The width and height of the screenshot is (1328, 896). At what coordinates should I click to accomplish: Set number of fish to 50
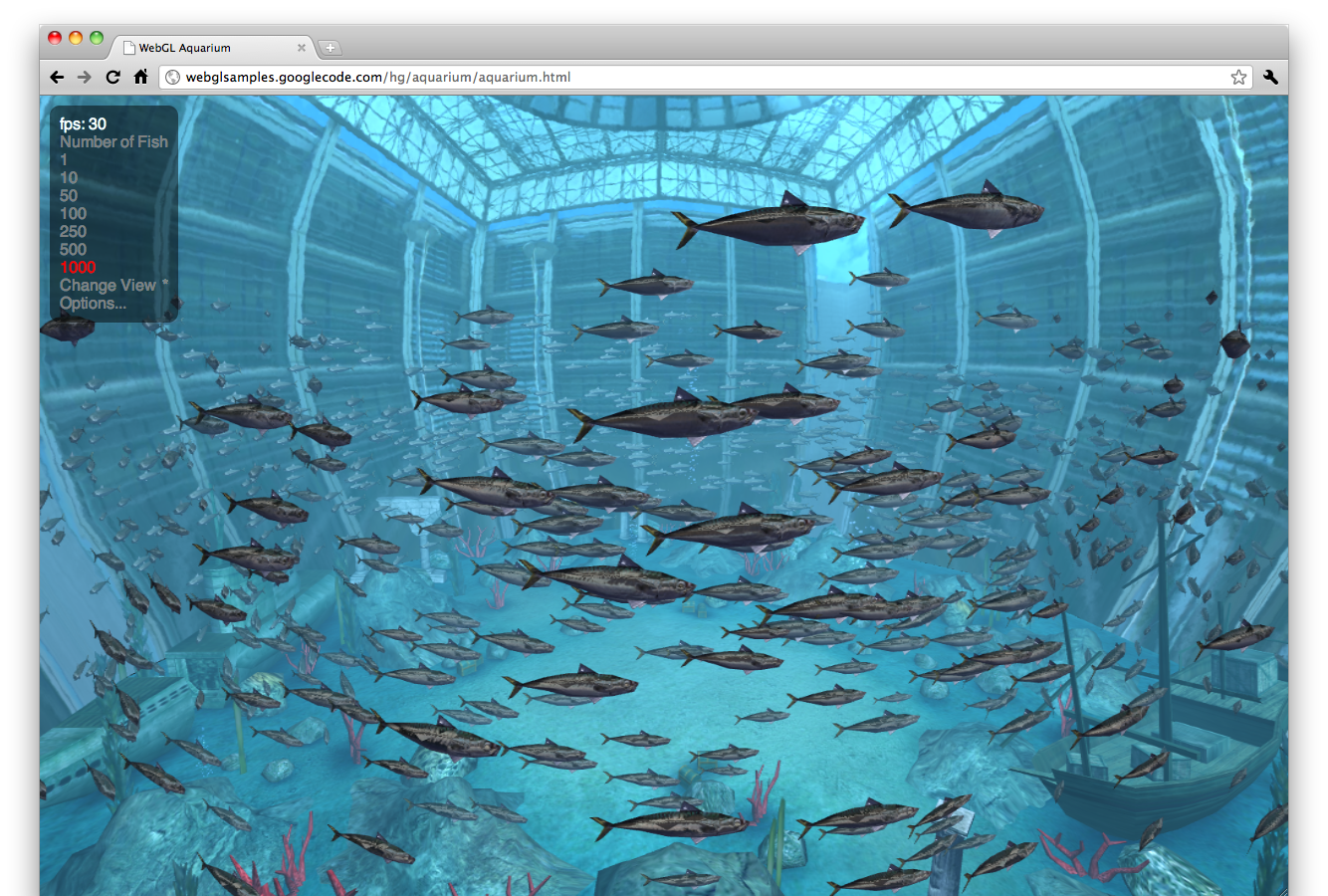(69, 195)
